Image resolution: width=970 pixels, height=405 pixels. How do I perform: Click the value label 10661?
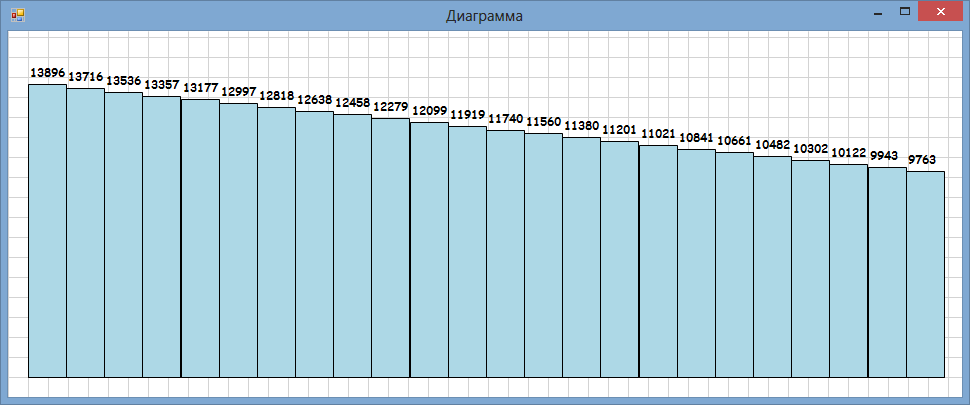click(734, 142)
